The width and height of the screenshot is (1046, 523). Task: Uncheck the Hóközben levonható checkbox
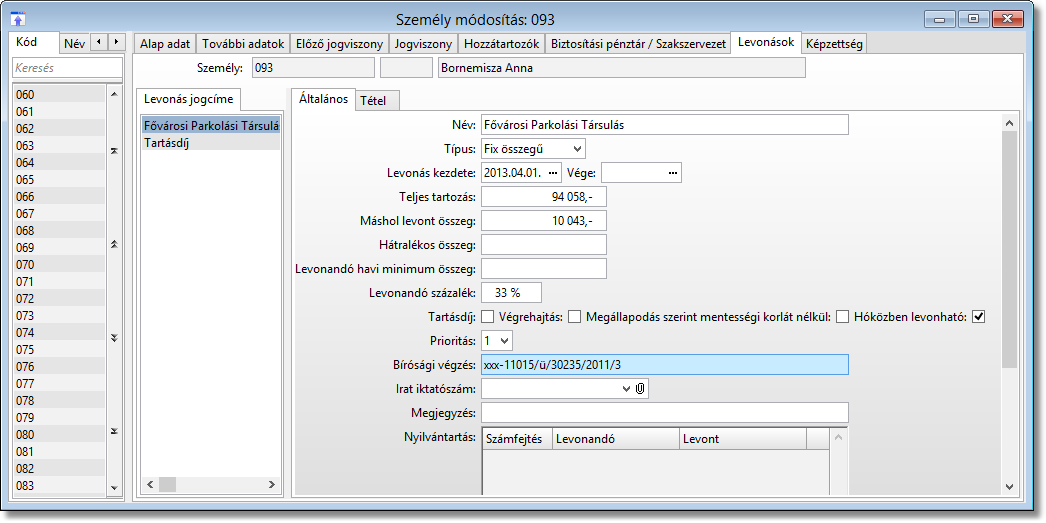[x=979, y=317]
